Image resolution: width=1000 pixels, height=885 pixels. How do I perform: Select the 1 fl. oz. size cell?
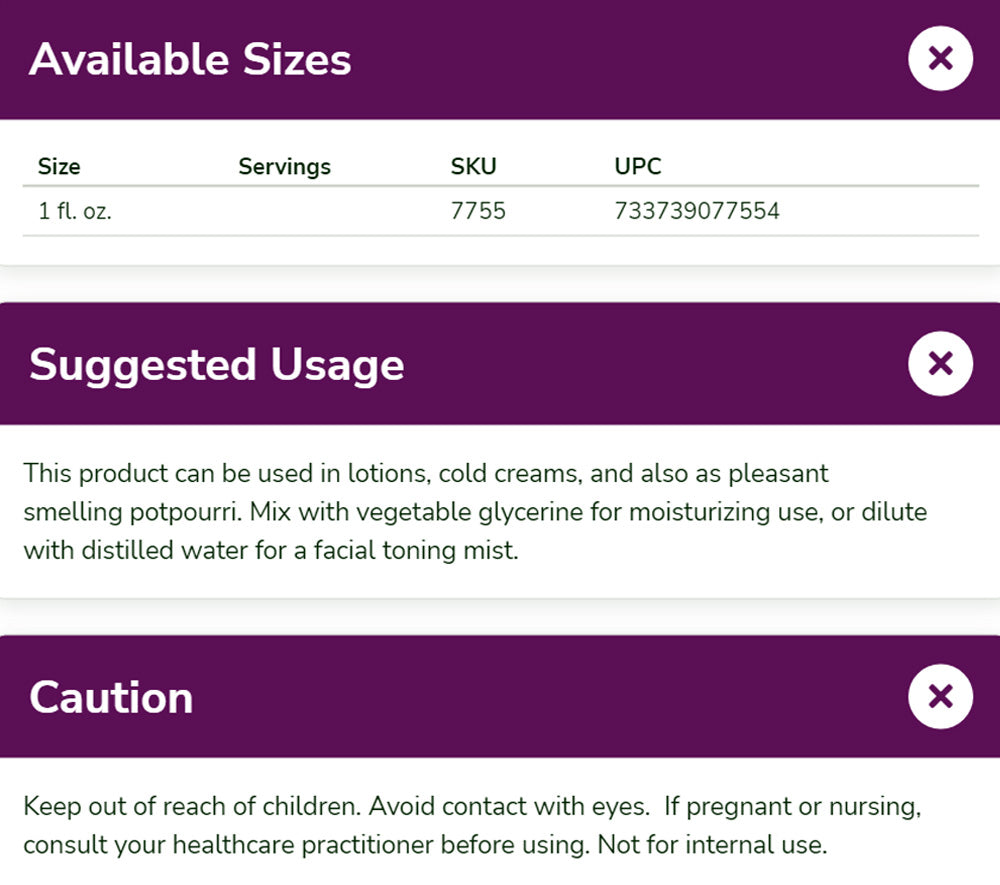74,211
